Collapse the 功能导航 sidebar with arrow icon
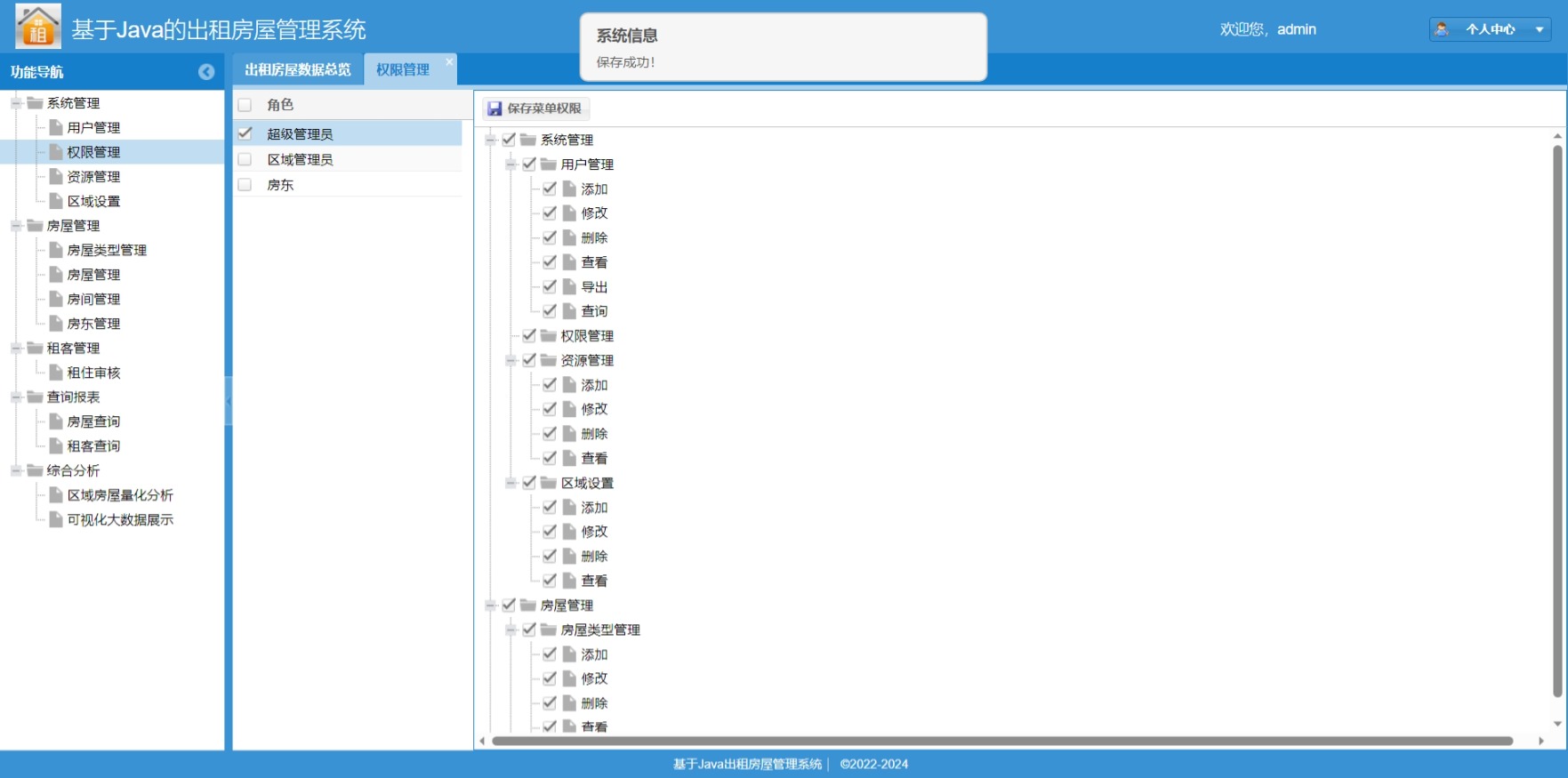The image size is (1568, 778). (x=206, y=72)
